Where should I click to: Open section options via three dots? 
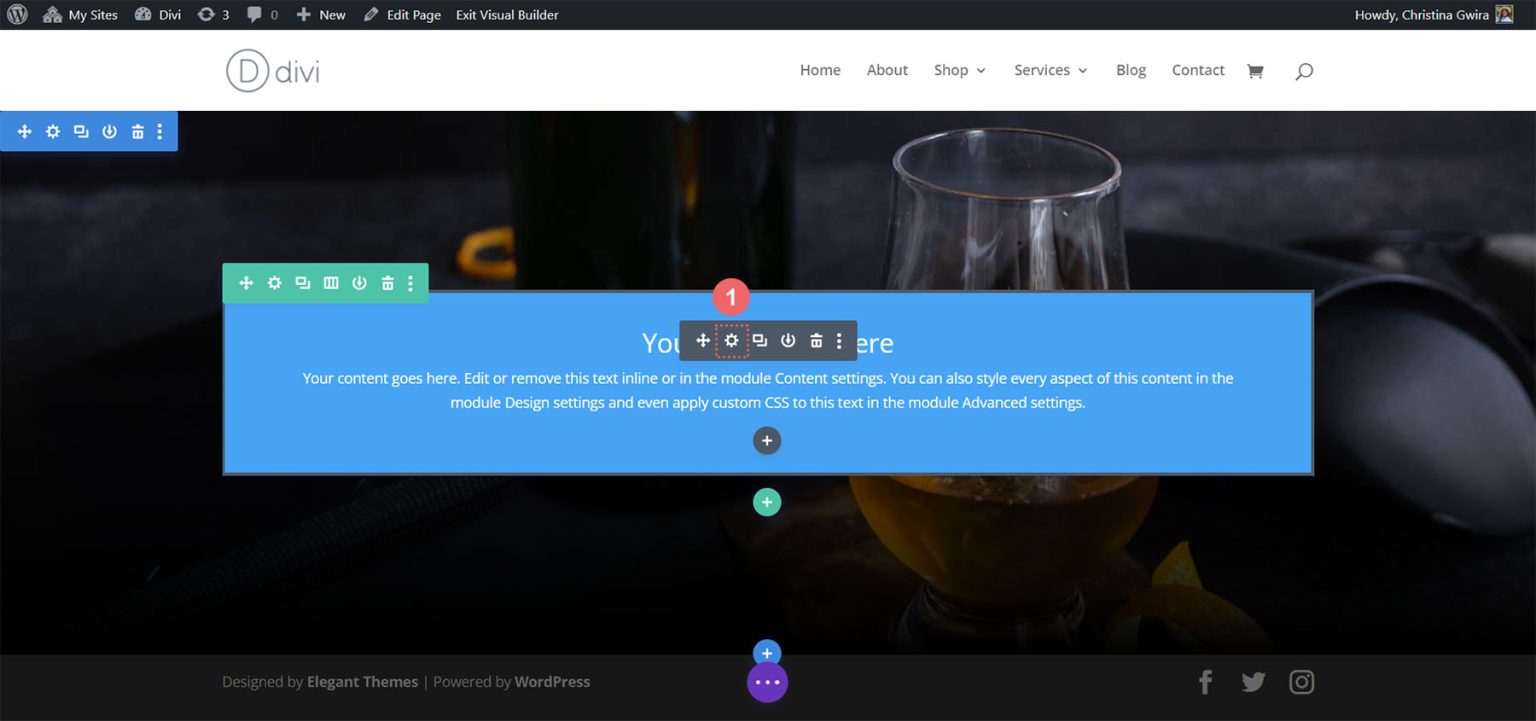(160, 130)
